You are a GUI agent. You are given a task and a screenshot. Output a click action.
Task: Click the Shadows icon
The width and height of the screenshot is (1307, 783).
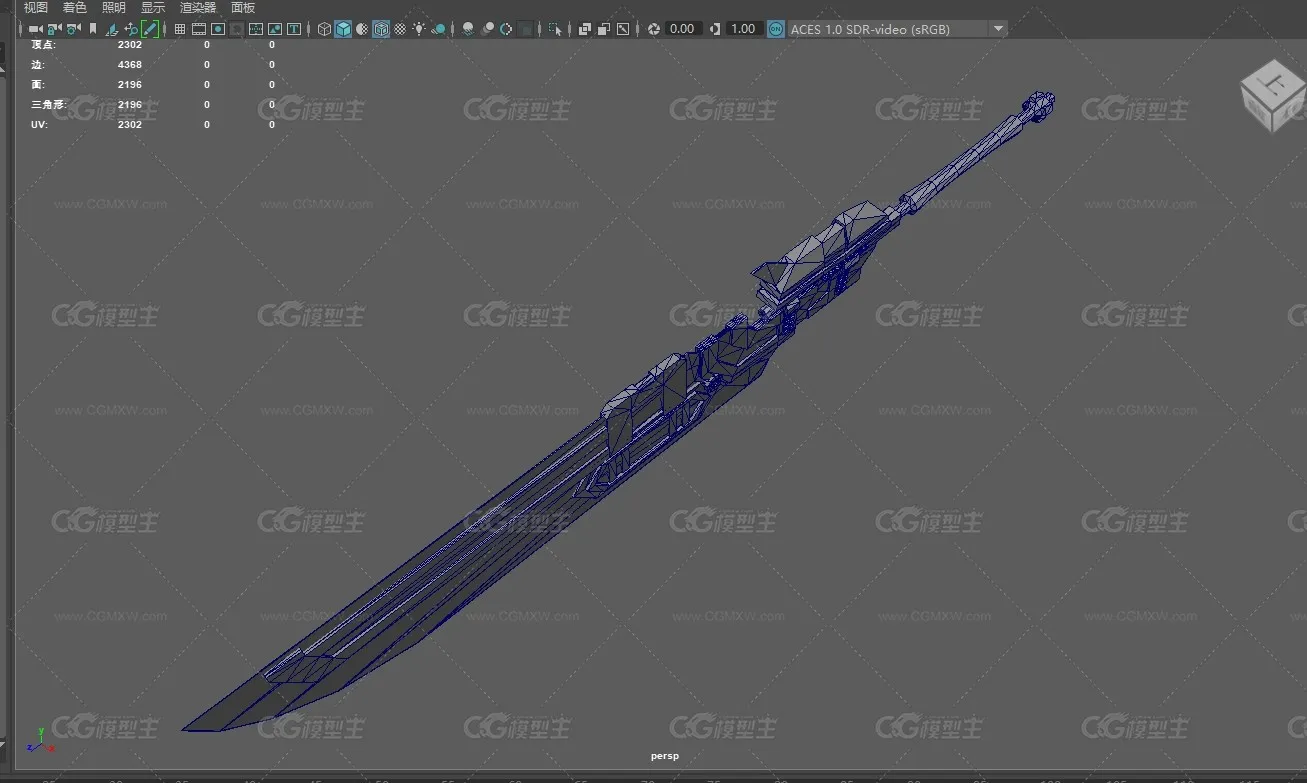439,29
